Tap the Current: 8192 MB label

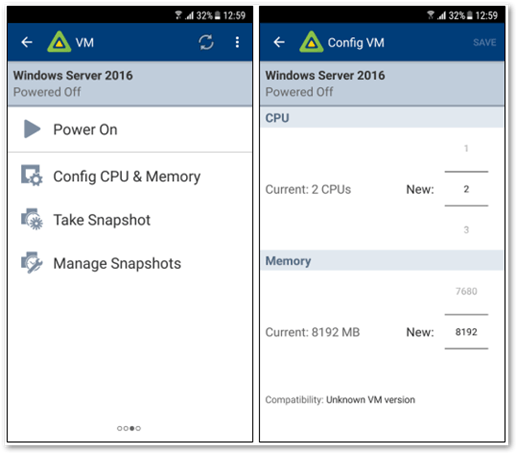point(312,332)
